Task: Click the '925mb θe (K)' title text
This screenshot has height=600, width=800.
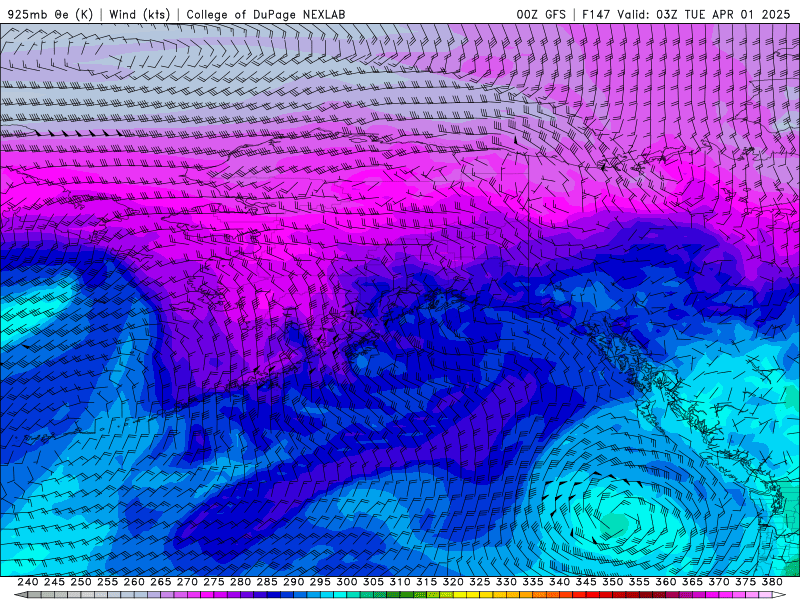Action: tap(51, 14)
